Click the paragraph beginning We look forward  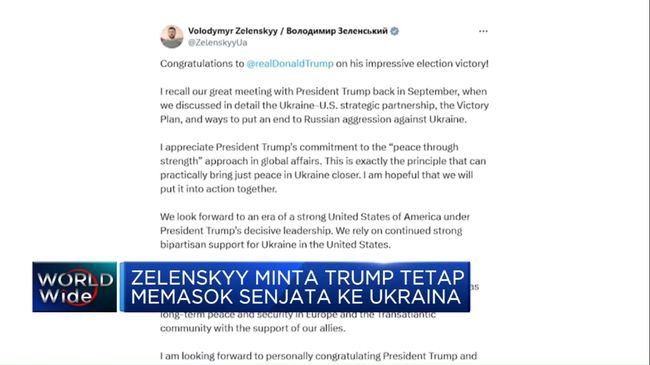(315, 231)
